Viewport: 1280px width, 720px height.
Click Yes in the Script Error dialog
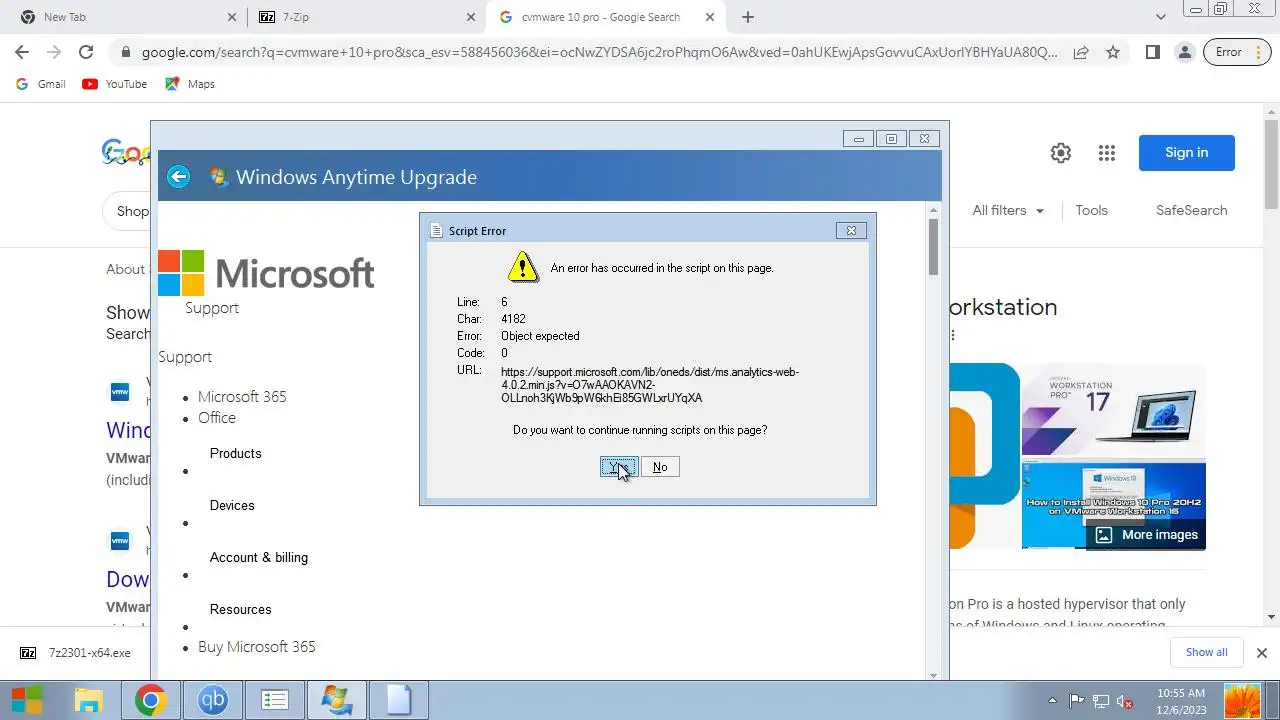(619, 467)
